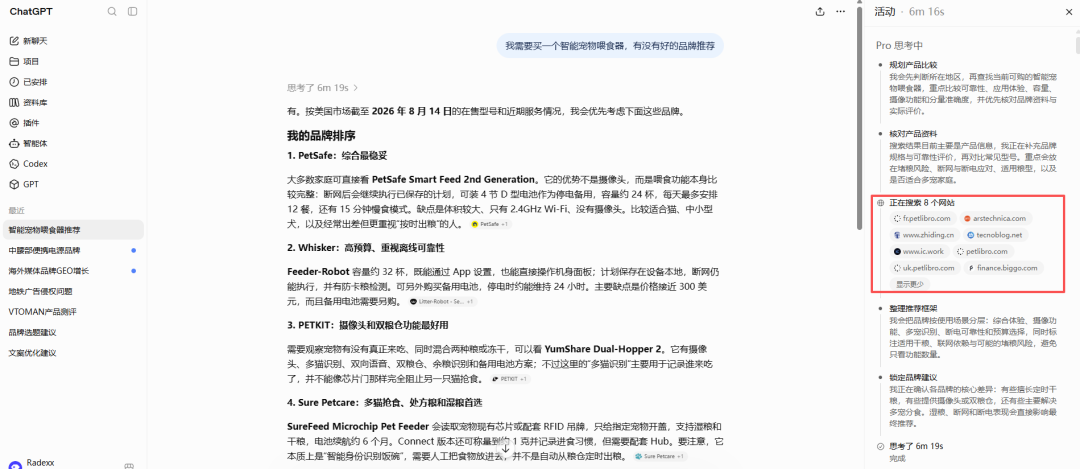
Task: Open the www.zhiding.cn source chip
Action: click(923, 235)
